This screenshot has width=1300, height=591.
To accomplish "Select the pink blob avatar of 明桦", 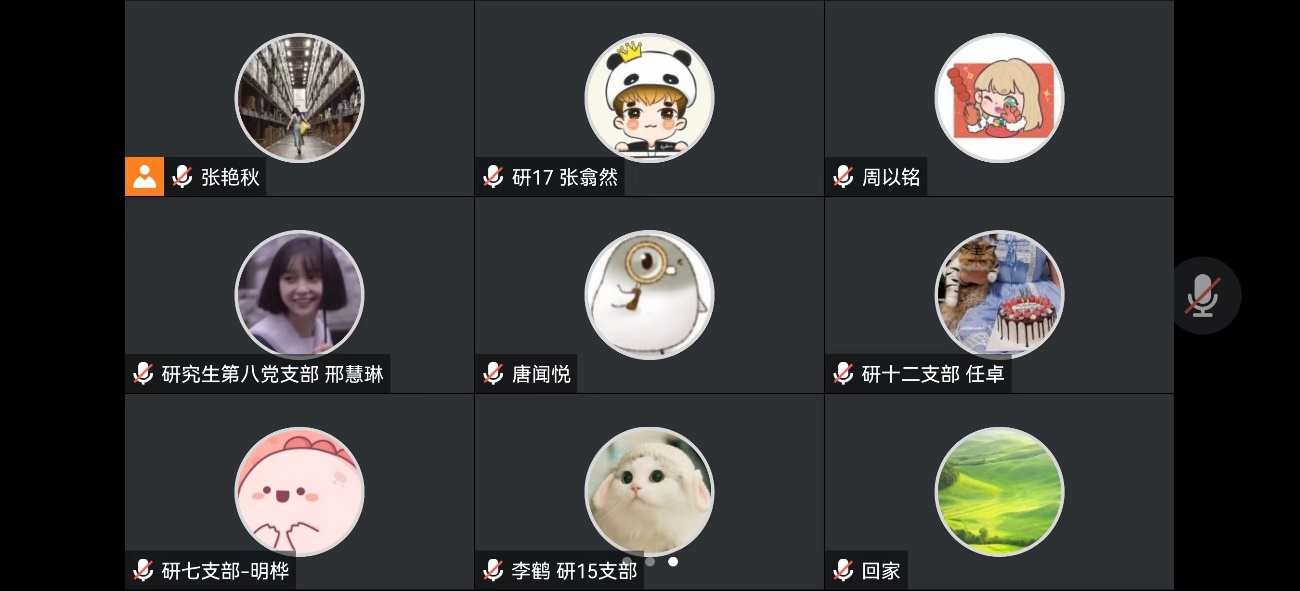I will (x=299, y=492).
